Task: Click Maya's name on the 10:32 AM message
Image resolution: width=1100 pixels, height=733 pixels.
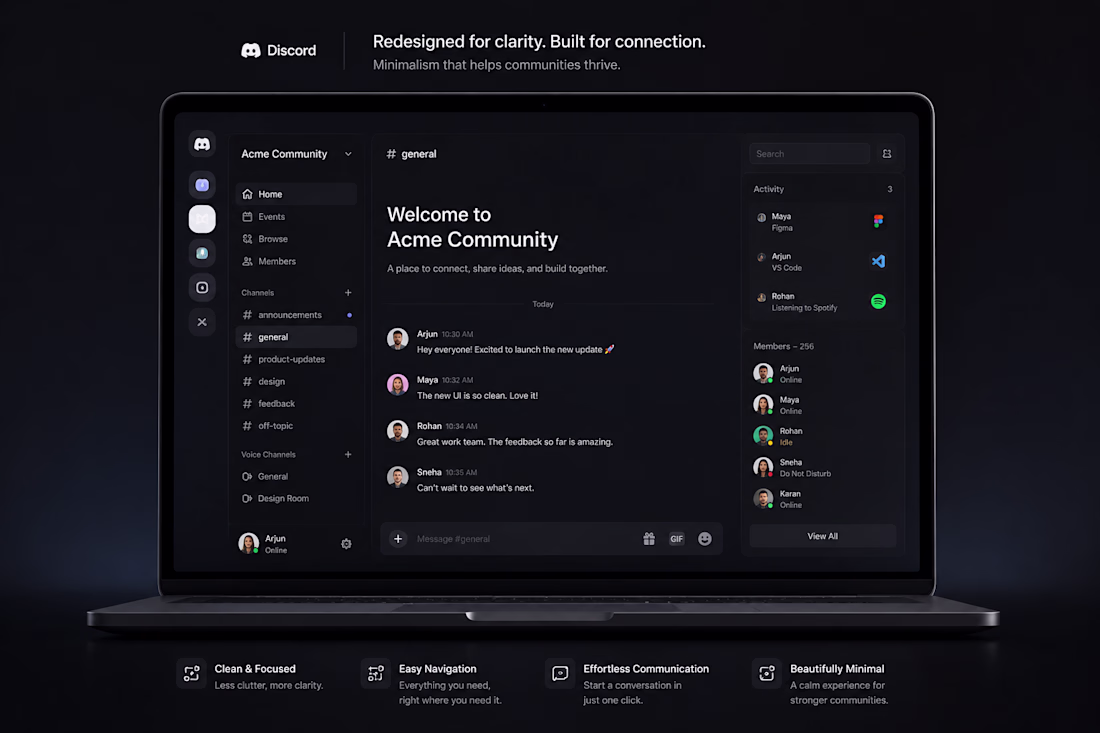Action: [427, 379]
